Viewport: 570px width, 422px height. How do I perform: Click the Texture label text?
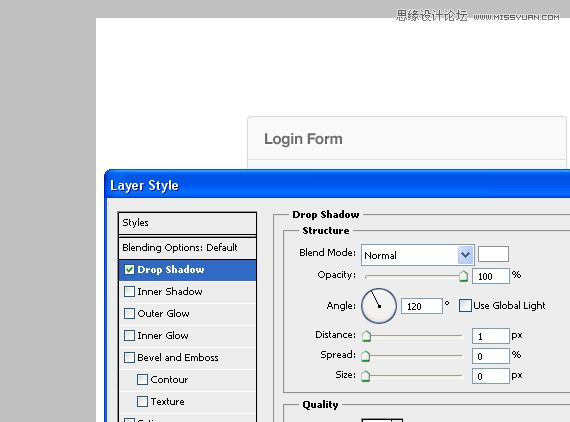tap(168, 402)
